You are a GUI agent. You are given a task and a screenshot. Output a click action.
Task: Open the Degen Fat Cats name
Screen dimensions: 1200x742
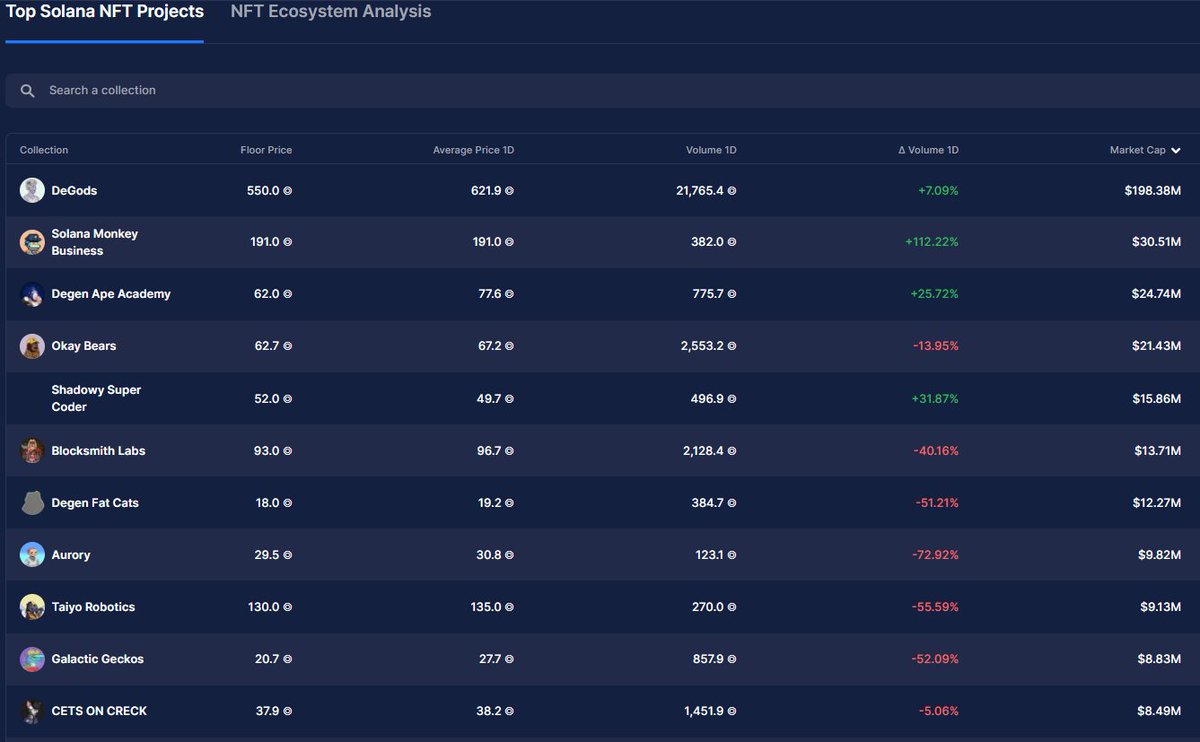(x=95, y=502)
